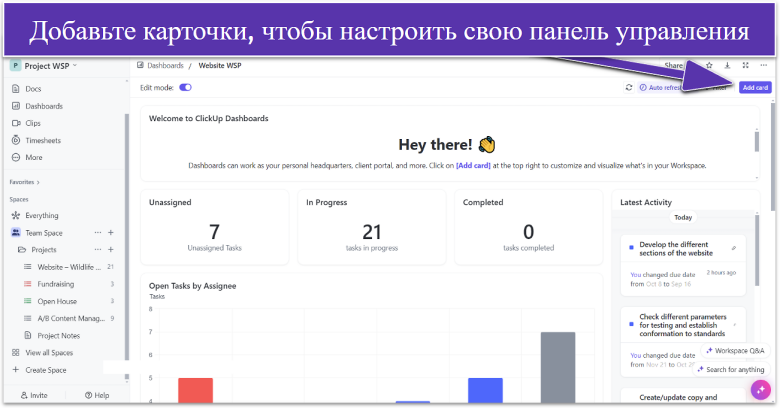Click View all Spaces

[49, 353]
